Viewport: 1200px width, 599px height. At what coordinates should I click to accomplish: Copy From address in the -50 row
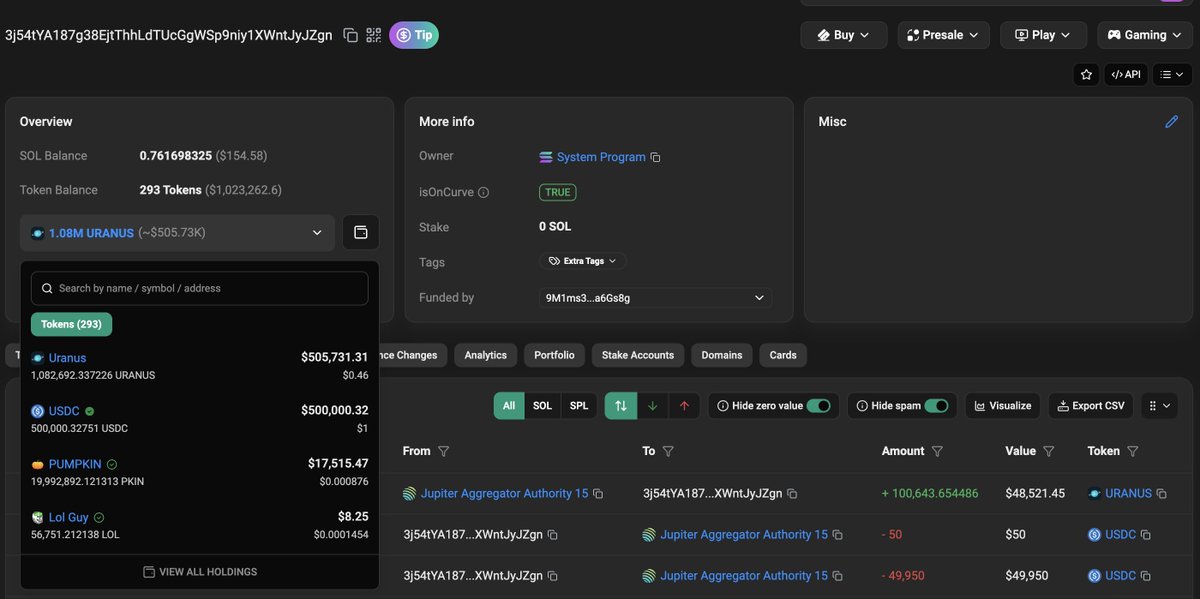tap(552, 535)
